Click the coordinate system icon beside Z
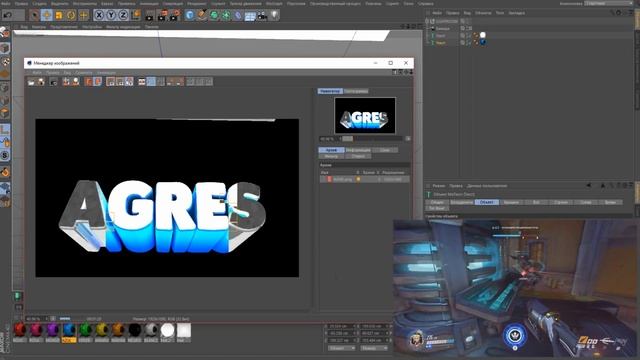 136,15
